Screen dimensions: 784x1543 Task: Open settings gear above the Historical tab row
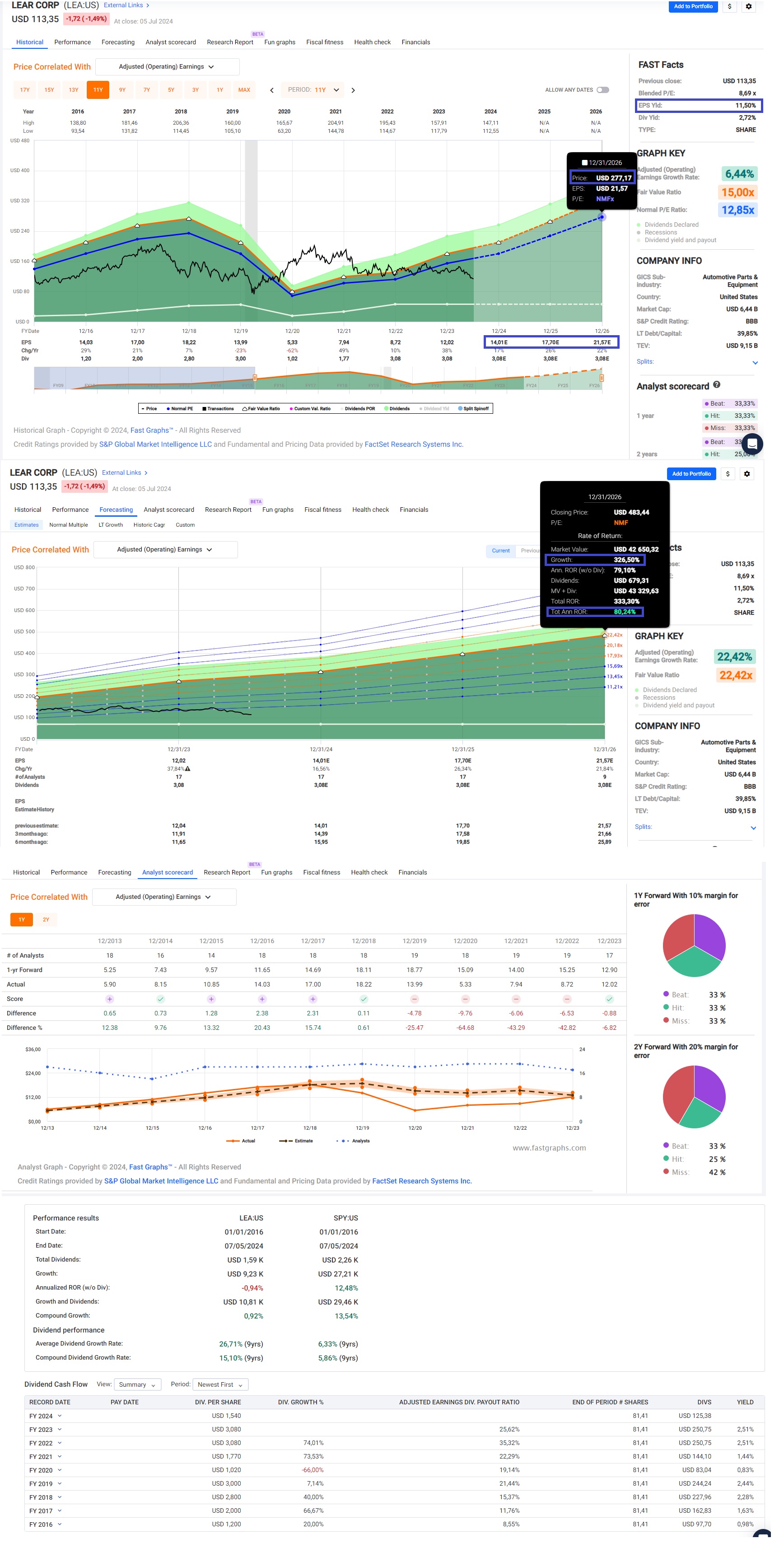(749, 7)
